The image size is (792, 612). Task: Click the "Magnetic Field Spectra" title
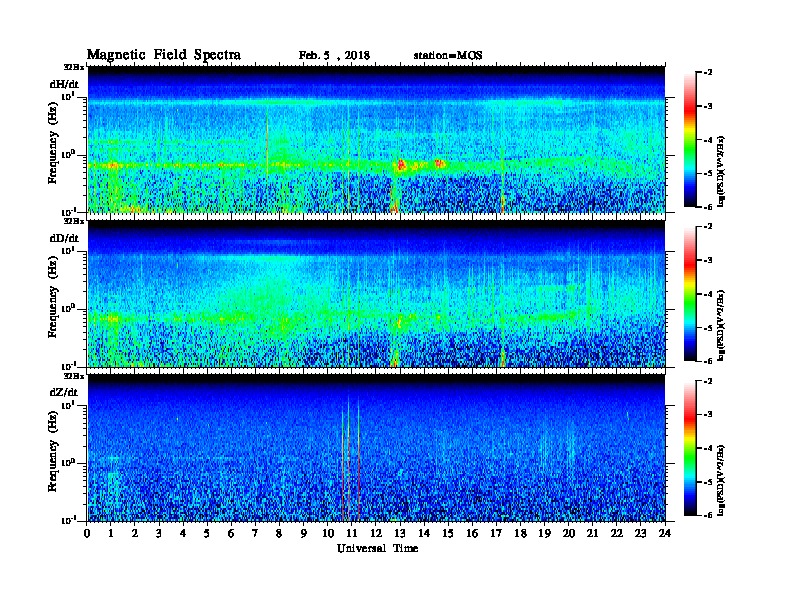(x=164, y=55)
